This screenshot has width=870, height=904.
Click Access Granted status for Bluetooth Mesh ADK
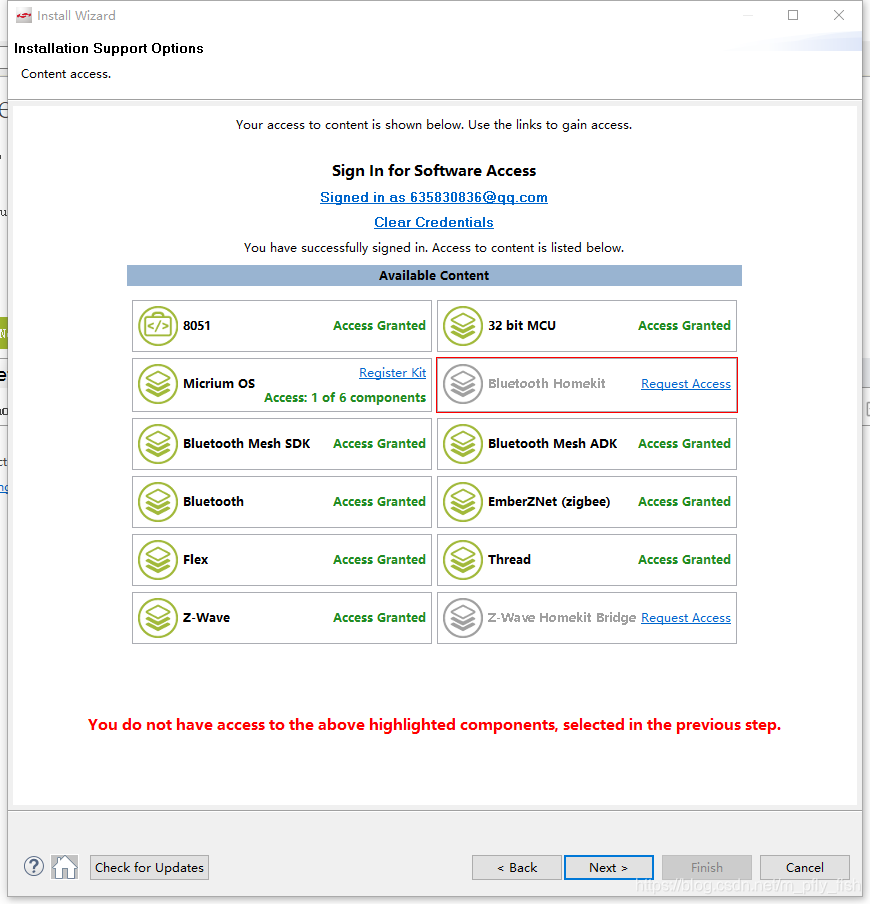[x=684, y=444]
